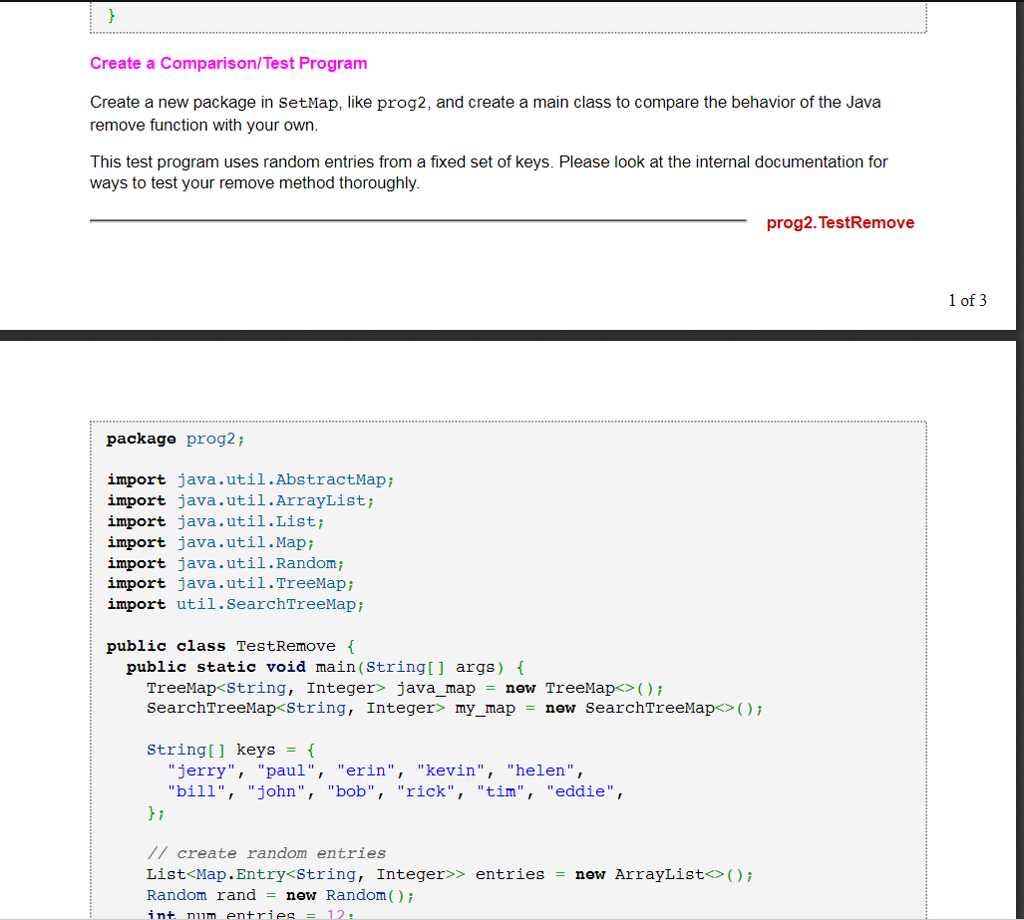Click the page indicator showing 1 of 3
This screenshot has height=920, width=1024.
[966, 300]
